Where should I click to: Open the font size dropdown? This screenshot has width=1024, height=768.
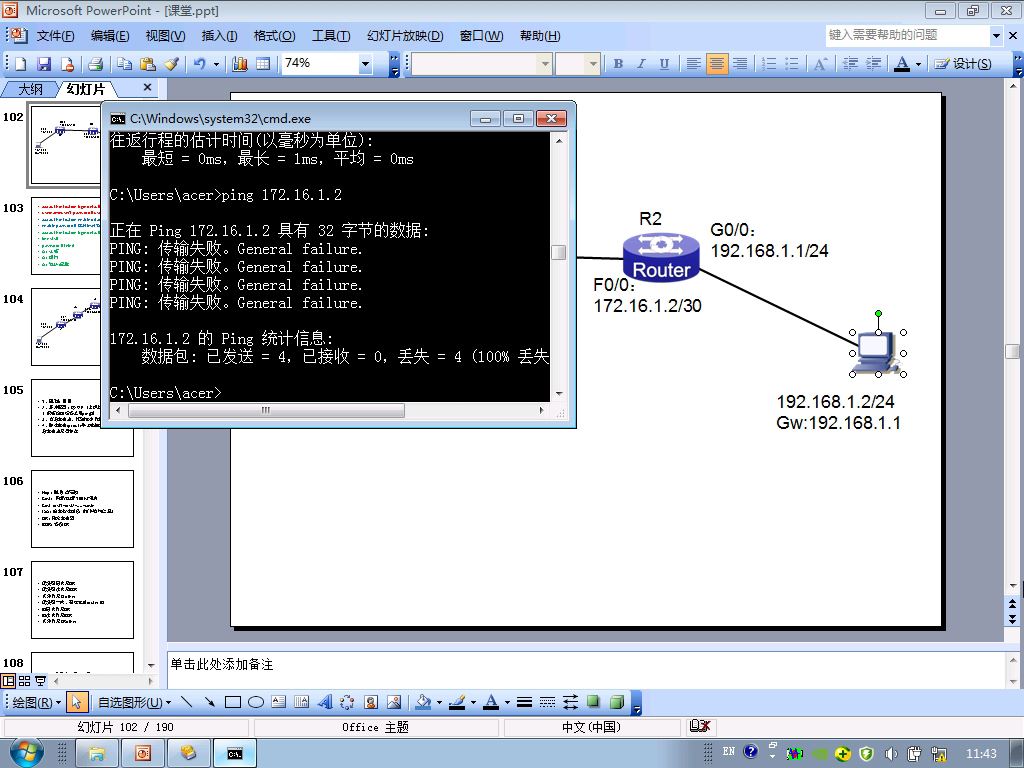click(x=592, y=63)
